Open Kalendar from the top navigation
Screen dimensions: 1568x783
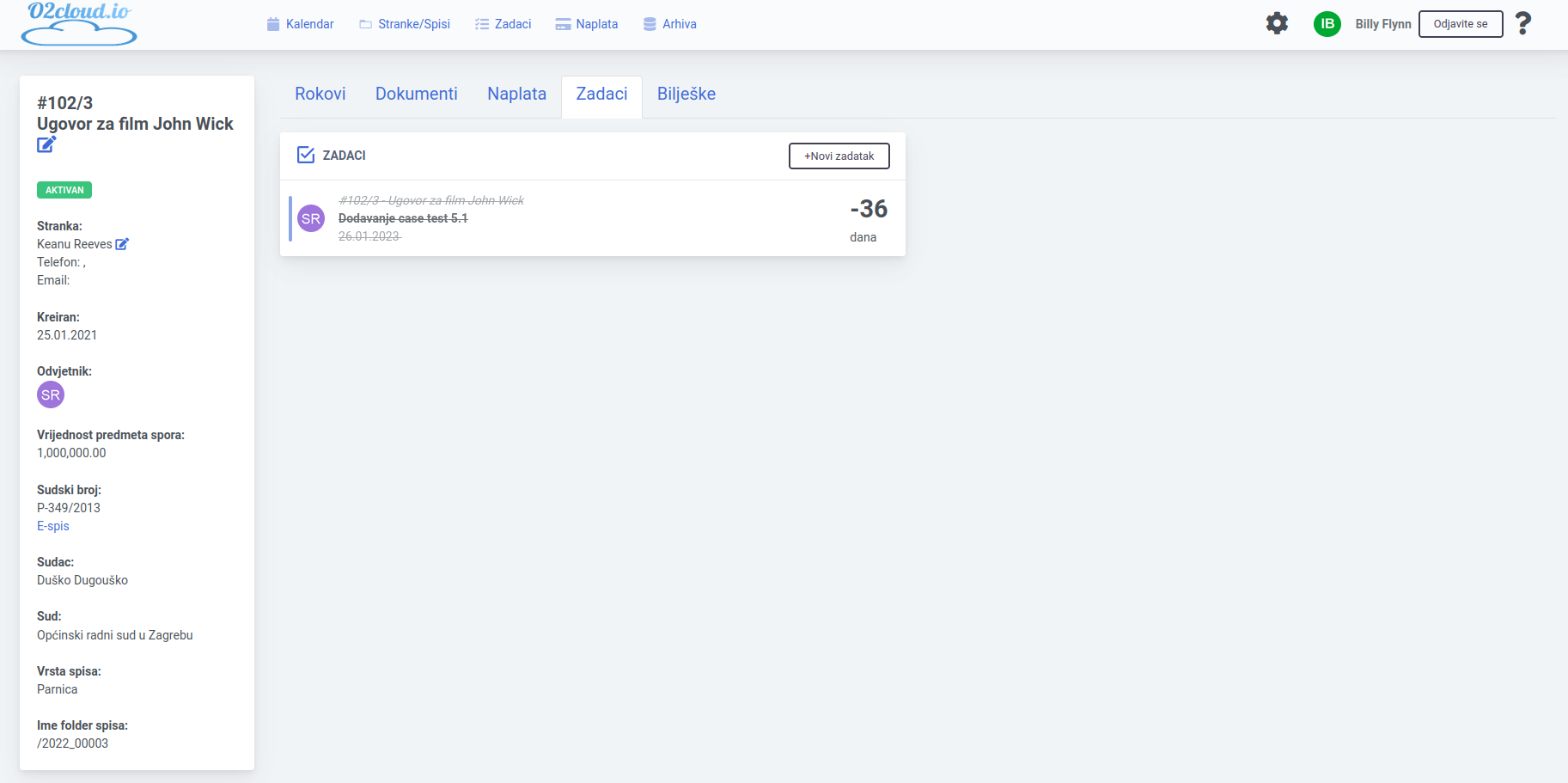[300, 24]
